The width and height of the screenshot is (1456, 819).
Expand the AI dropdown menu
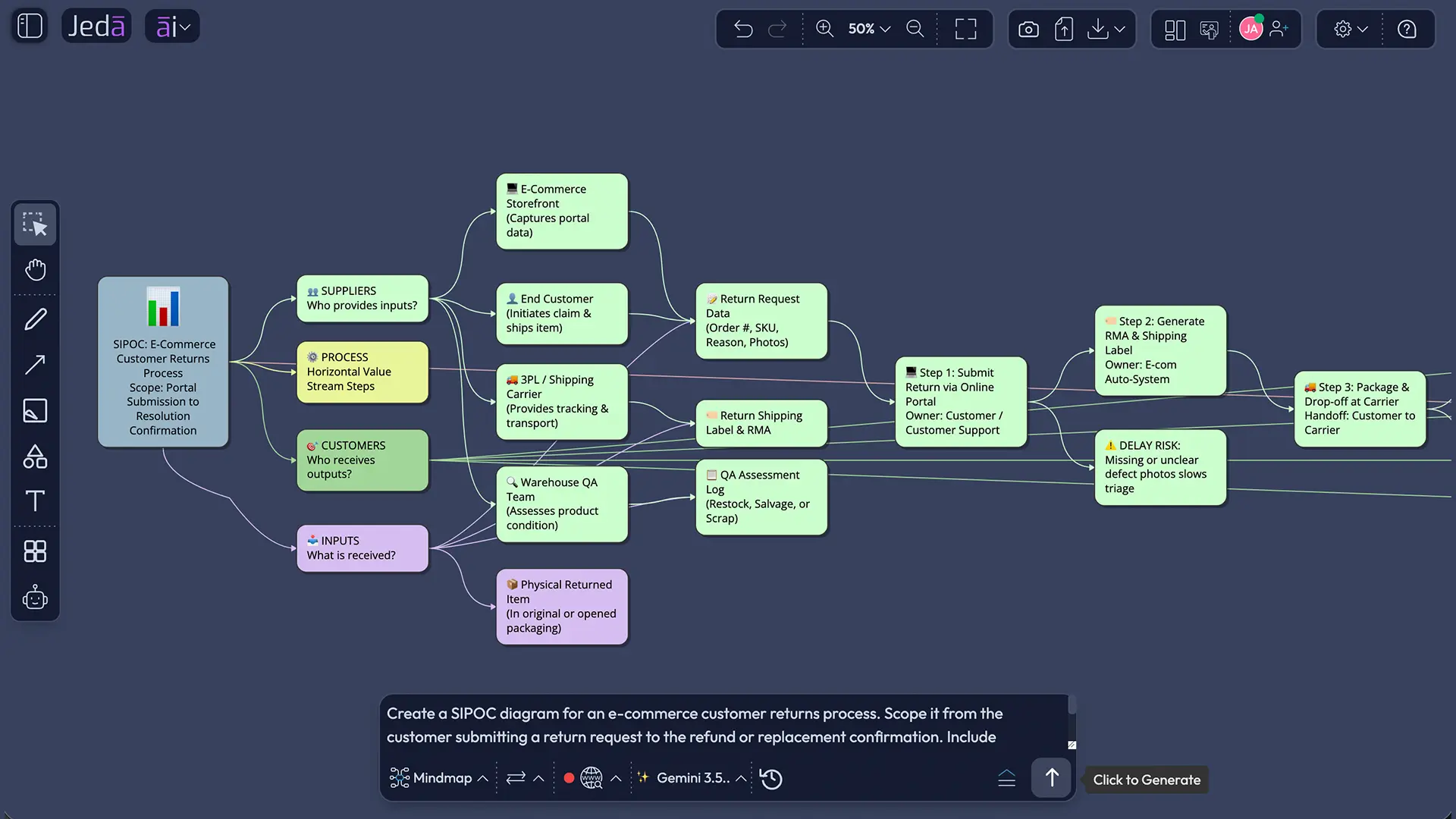172,27
